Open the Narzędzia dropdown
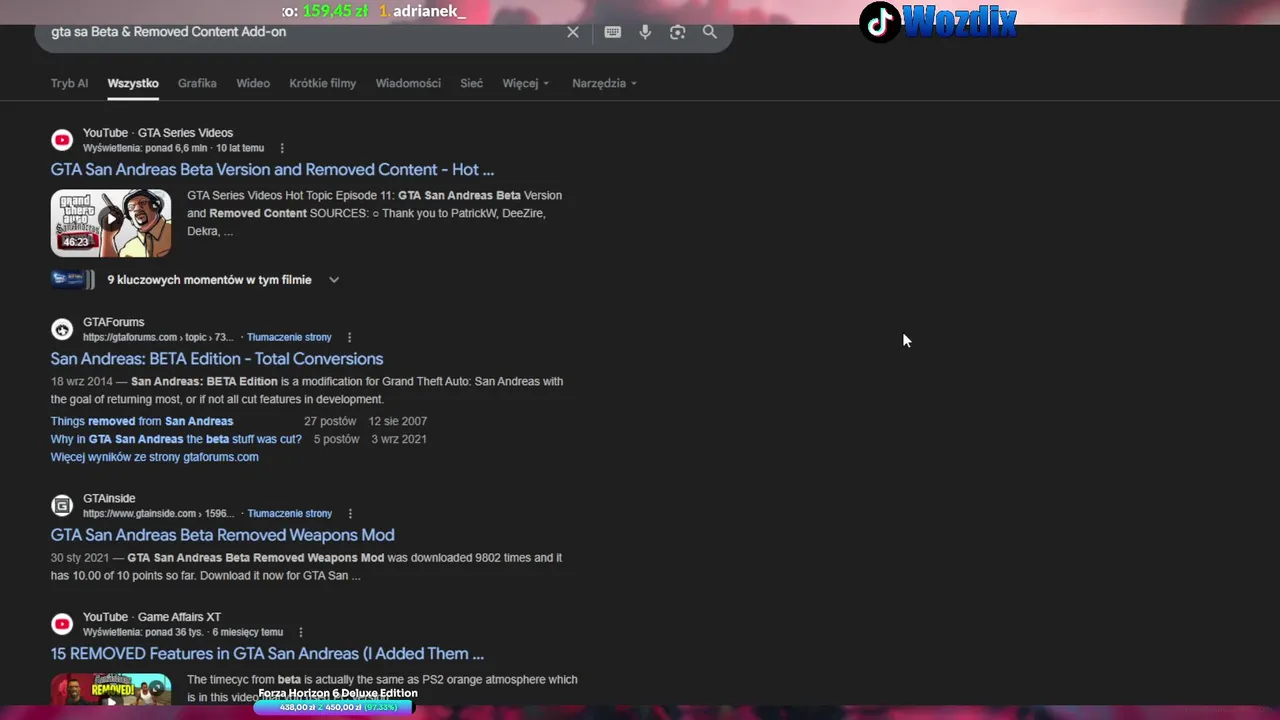 tap(604, 83)
